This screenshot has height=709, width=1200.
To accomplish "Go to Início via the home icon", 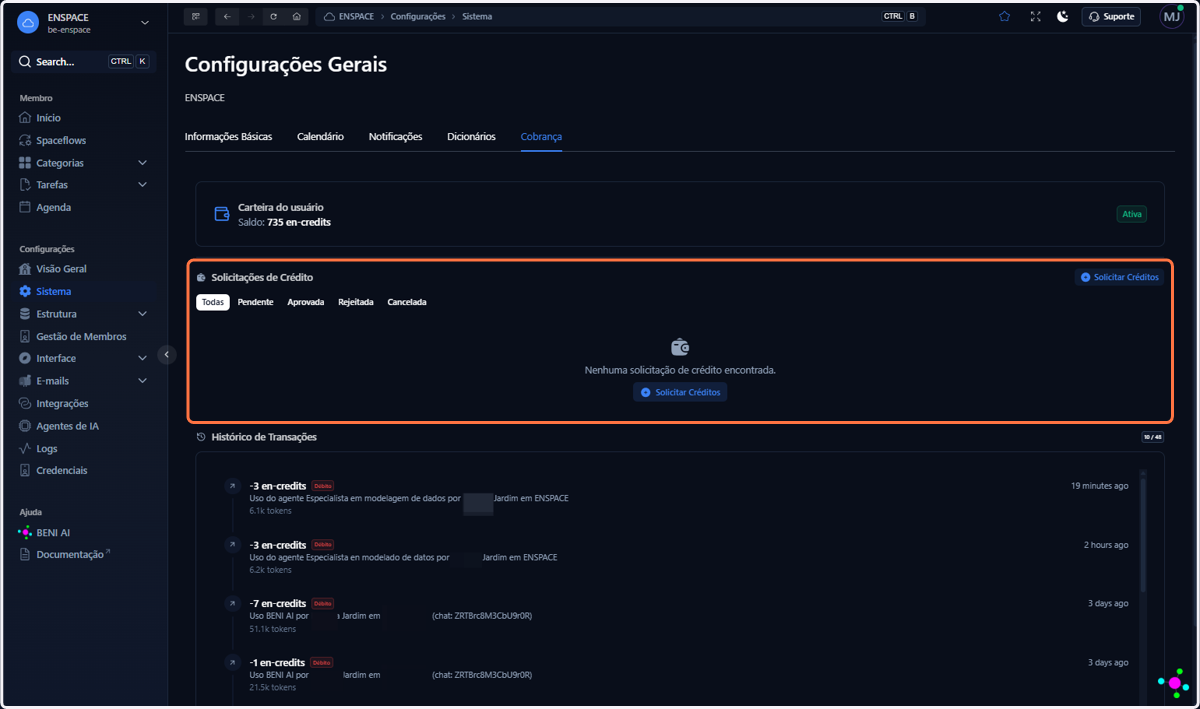I will (x=26, y=118).
